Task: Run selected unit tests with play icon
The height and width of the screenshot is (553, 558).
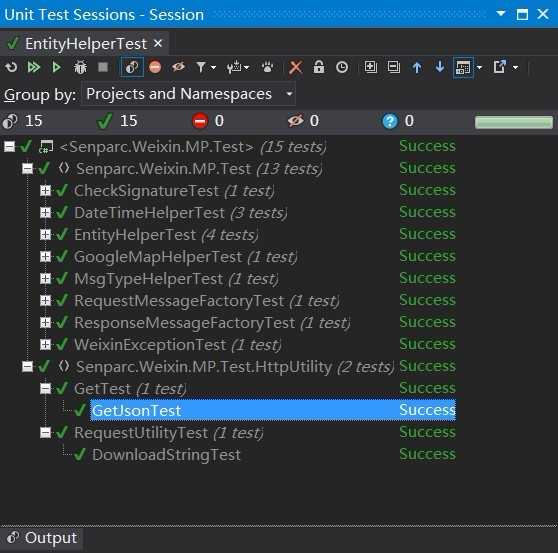Action: click(56, 67)
